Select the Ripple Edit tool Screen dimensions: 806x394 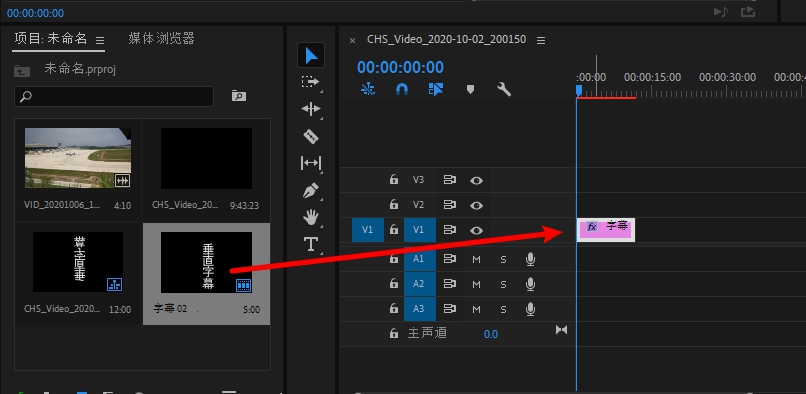click(311, 109)
